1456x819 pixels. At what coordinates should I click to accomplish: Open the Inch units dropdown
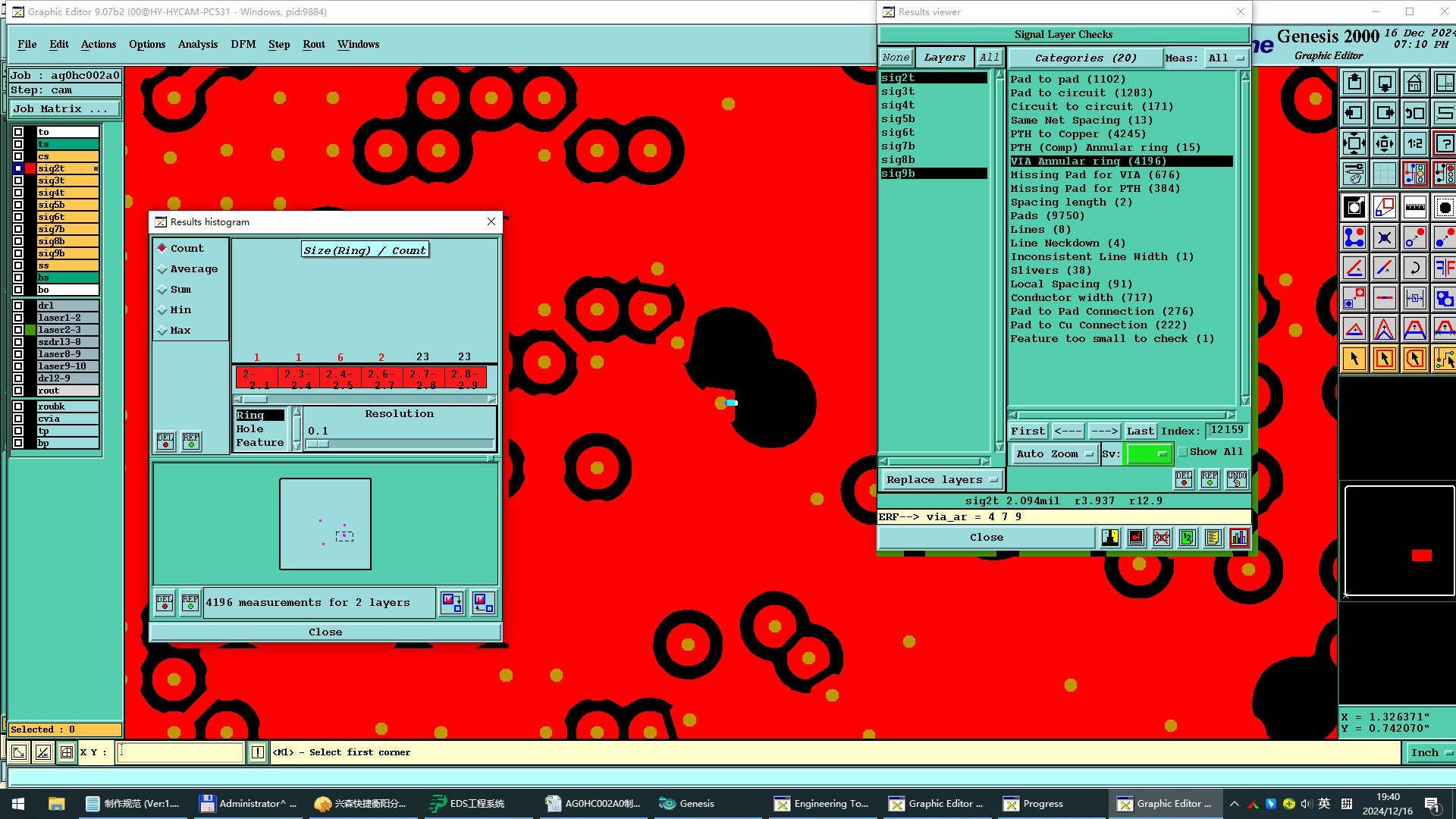point(1430,752)
